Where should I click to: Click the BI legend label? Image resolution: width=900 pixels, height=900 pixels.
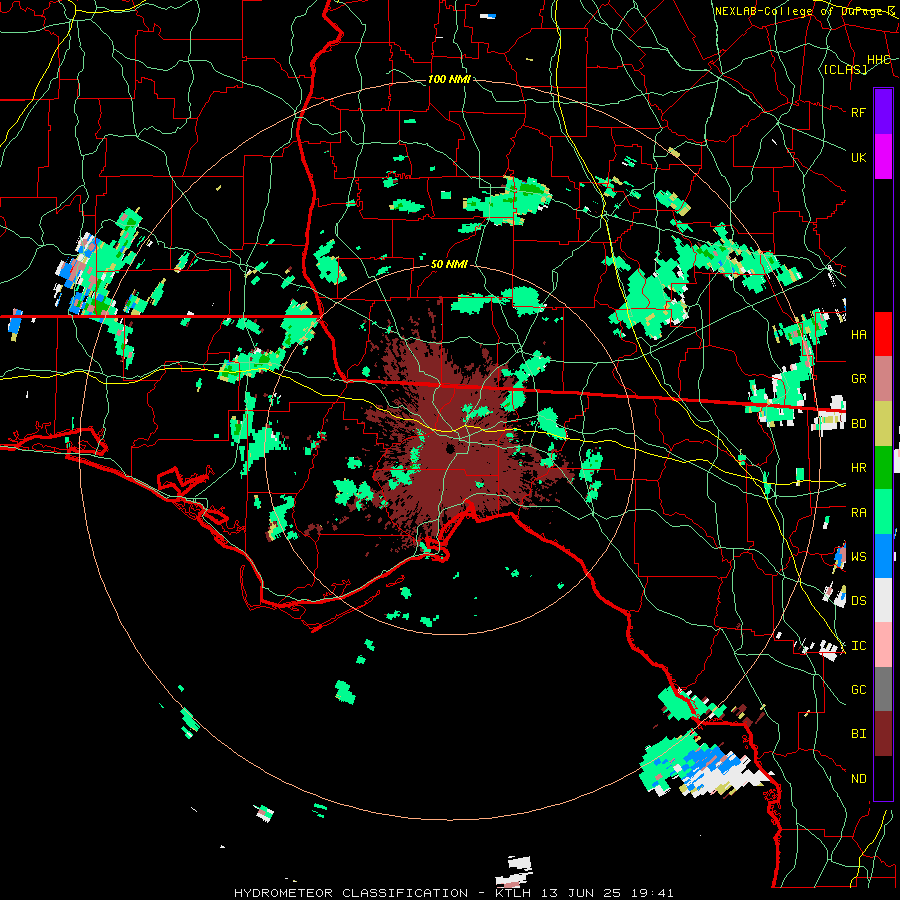point(858,734)
